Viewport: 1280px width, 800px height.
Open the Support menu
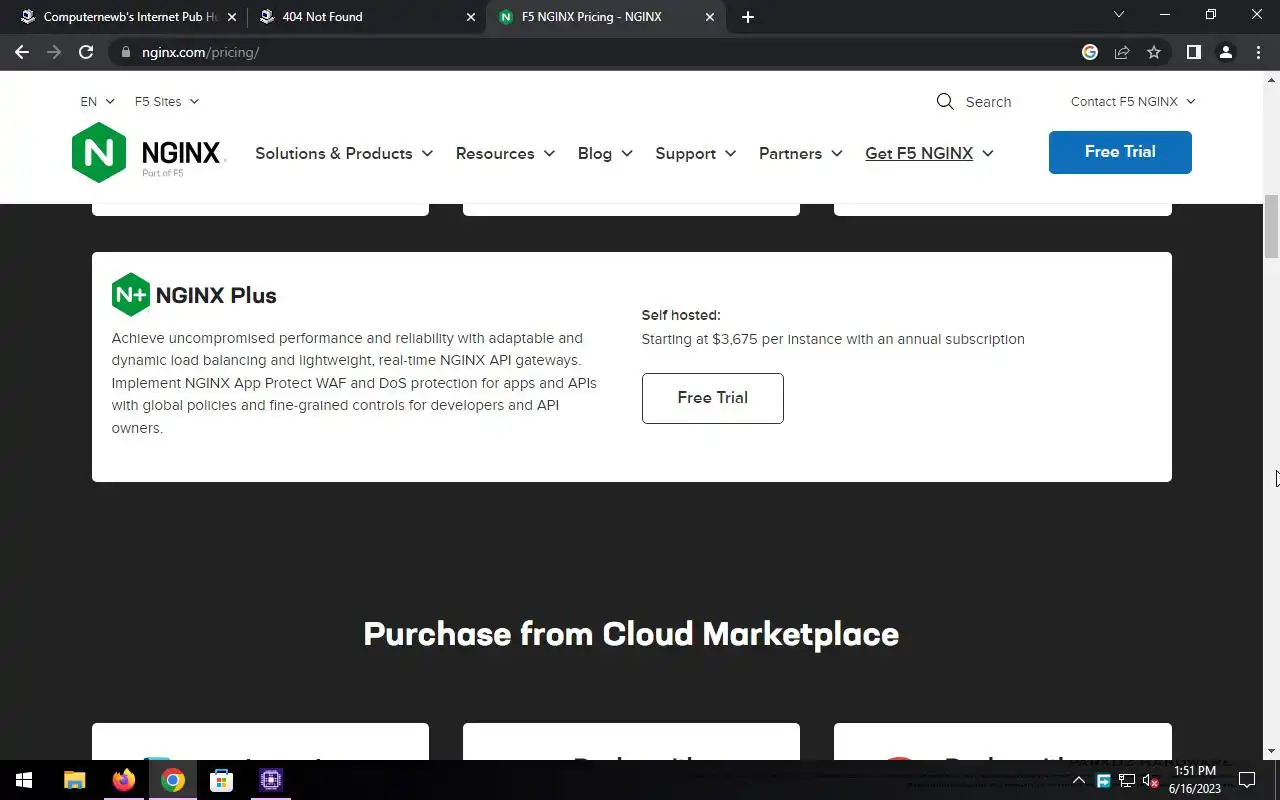(x=696, y=153)
